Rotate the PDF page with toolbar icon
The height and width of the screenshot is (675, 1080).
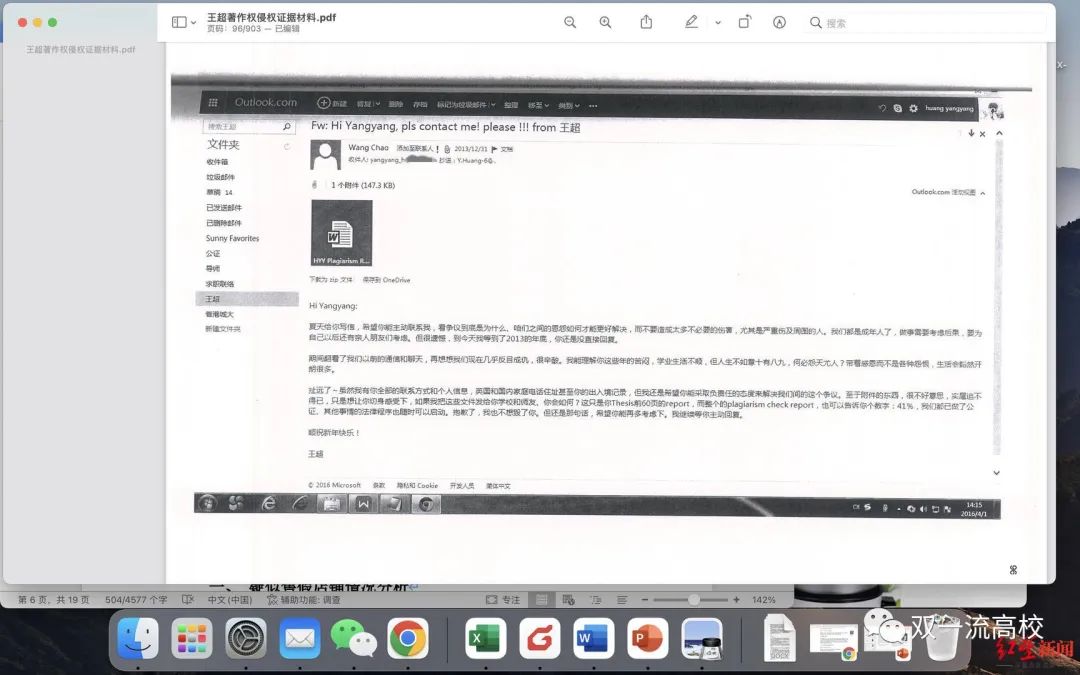745,22
